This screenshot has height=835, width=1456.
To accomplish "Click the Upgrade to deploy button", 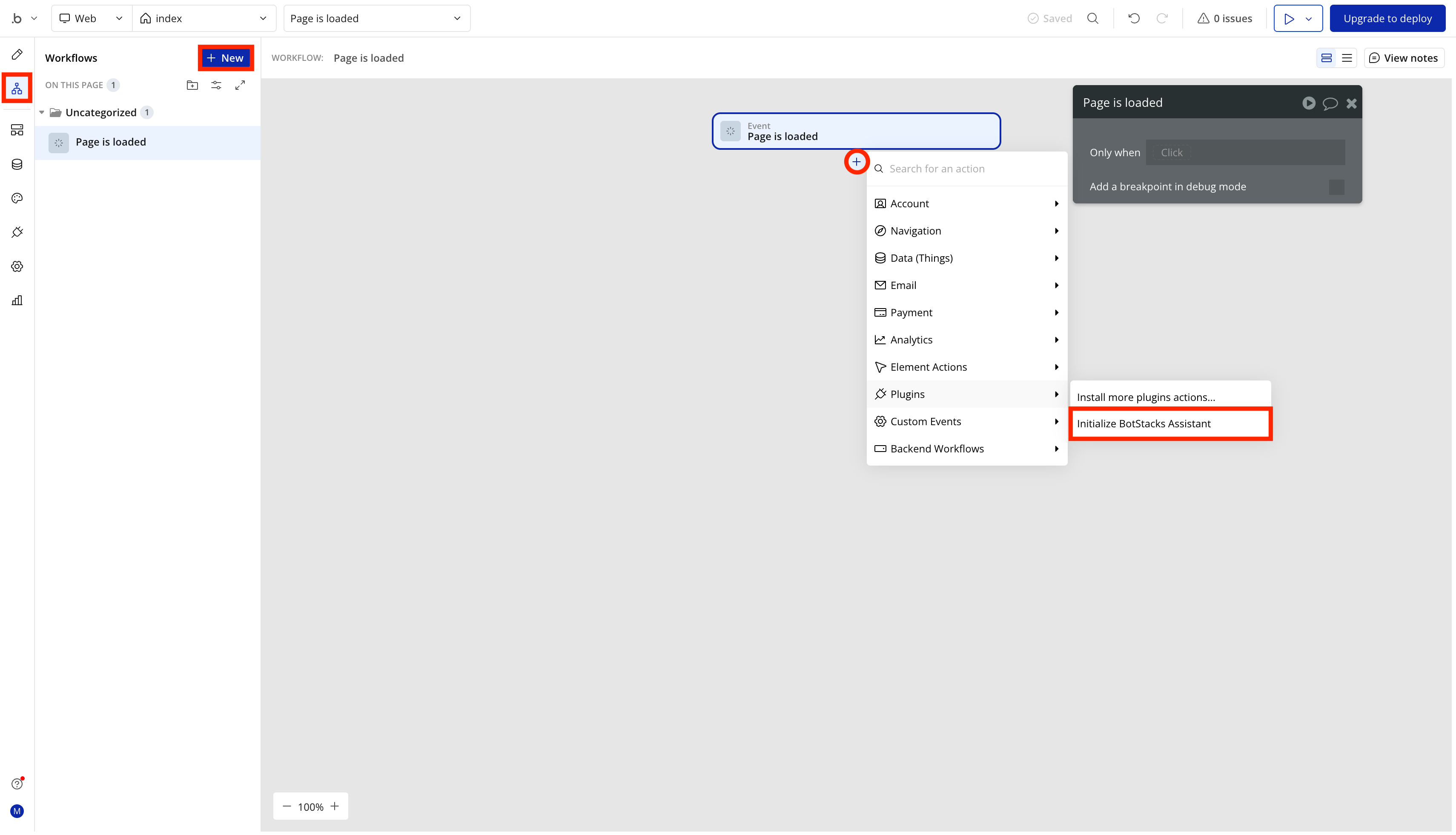I will 1388,18.
